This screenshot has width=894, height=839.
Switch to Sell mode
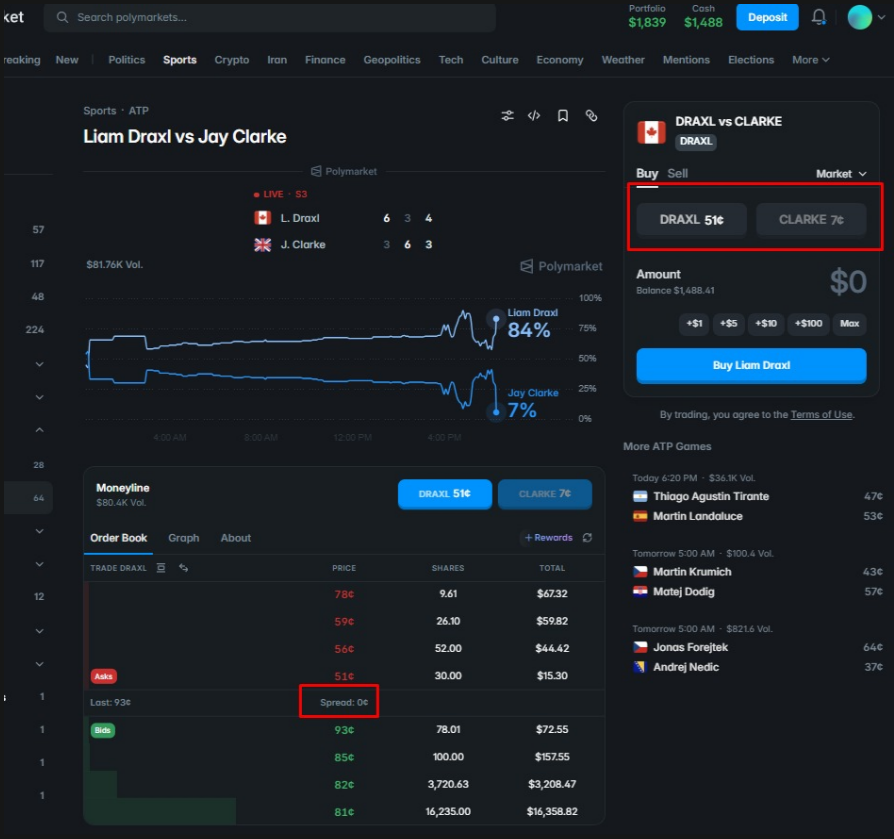[x=677, y=173]
